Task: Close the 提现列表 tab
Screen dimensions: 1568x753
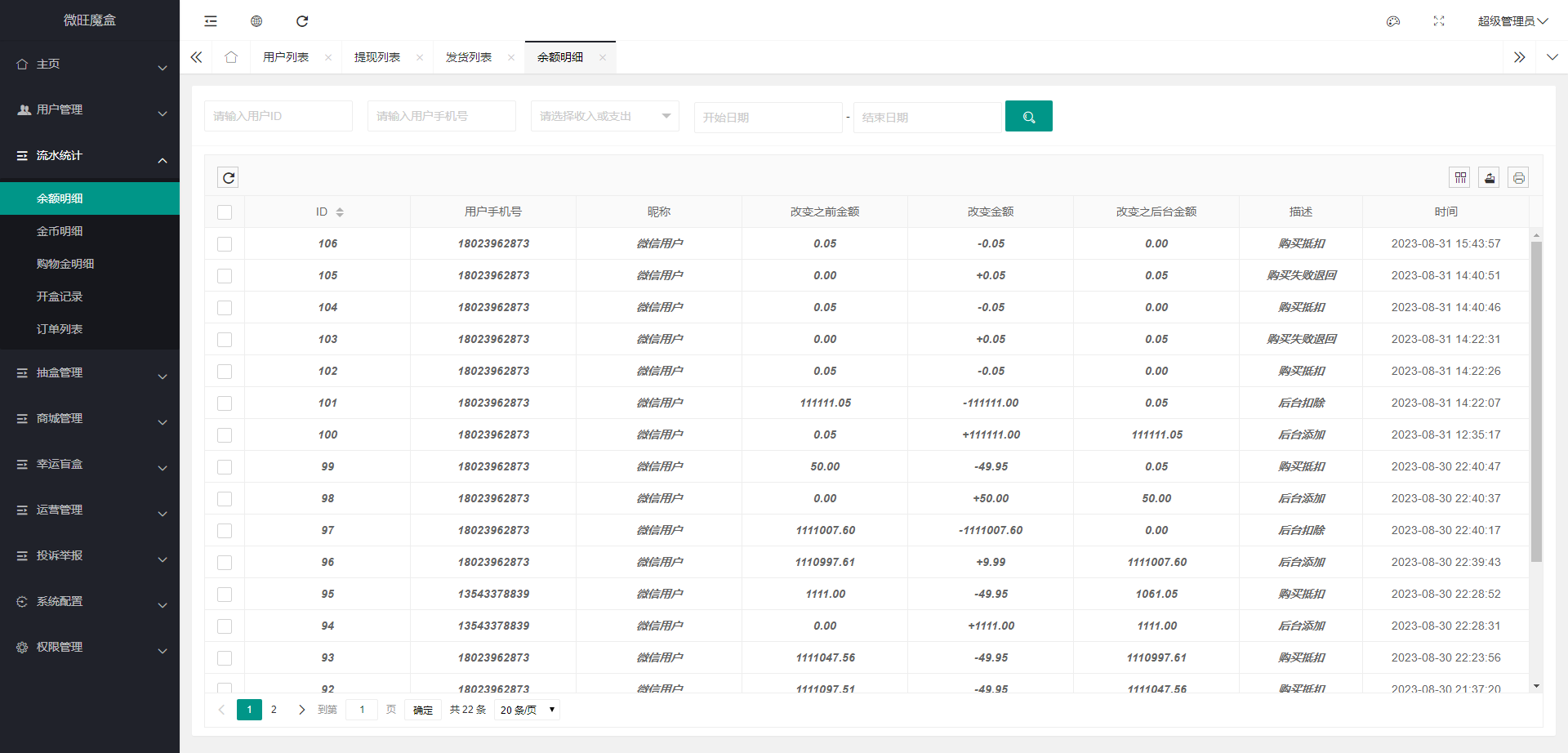Action: coord(420,57)
